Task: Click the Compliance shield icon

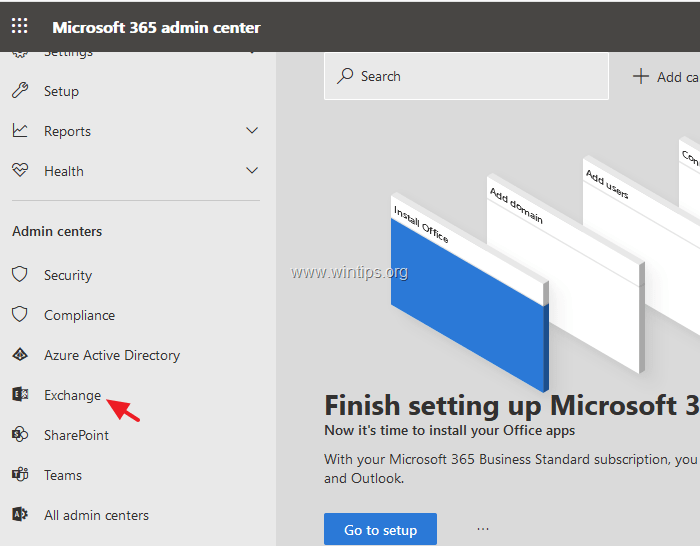Action: [20, 315]
